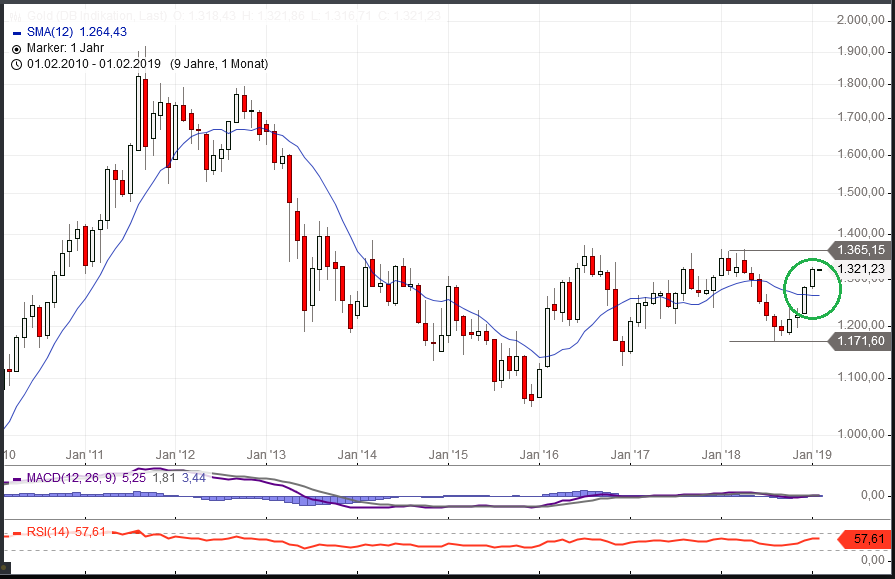895x579 pixels.
Task: Click the Jan '18 time axis label
Action: pos(721,455)
